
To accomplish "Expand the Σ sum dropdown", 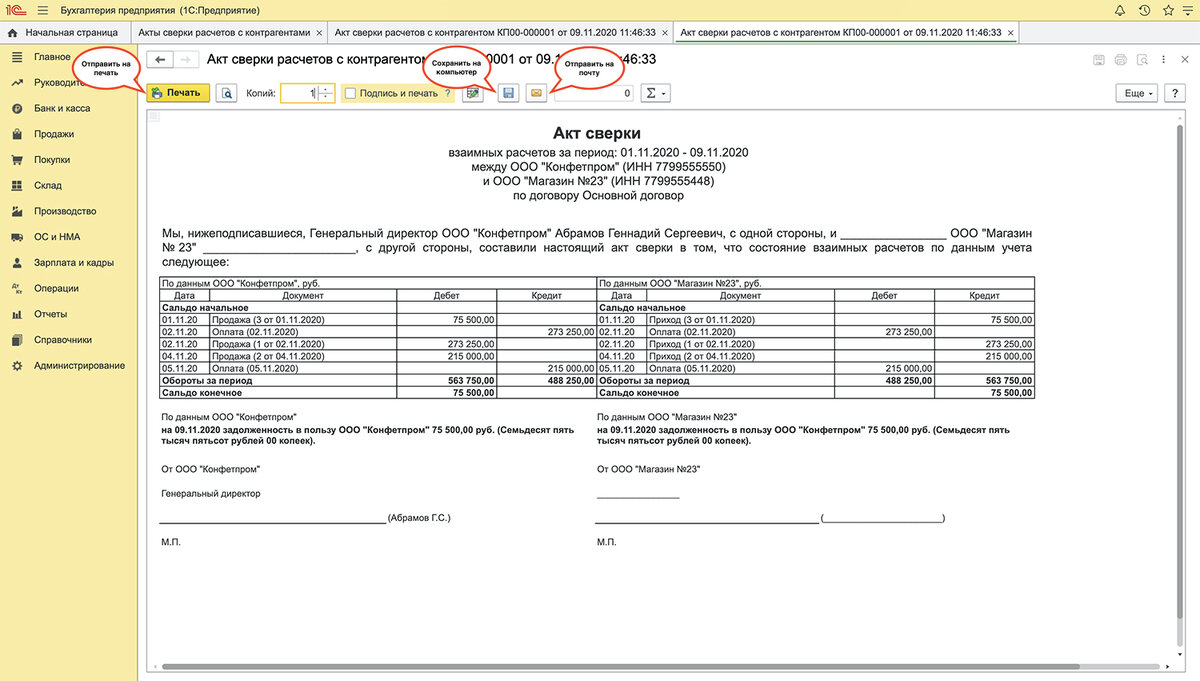I will 655,93.
